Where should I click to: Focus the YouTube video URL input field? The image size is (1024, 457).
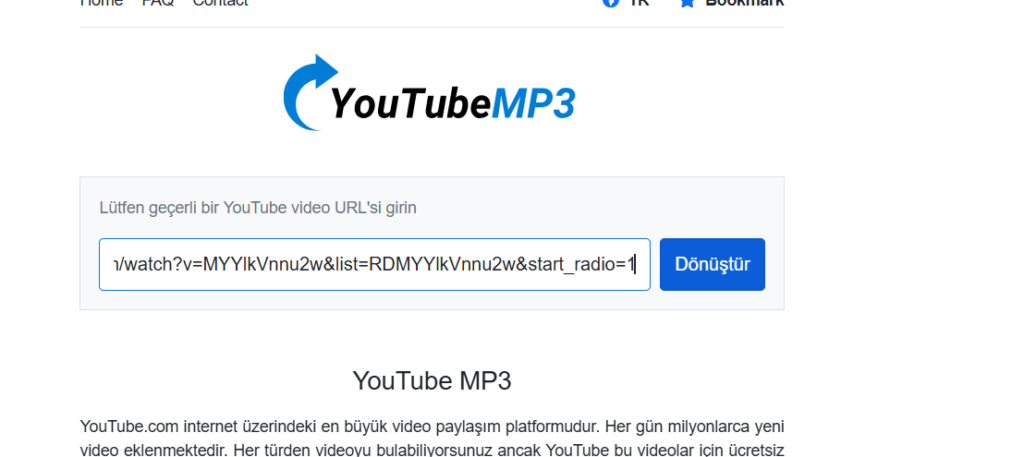click(374, 264)
